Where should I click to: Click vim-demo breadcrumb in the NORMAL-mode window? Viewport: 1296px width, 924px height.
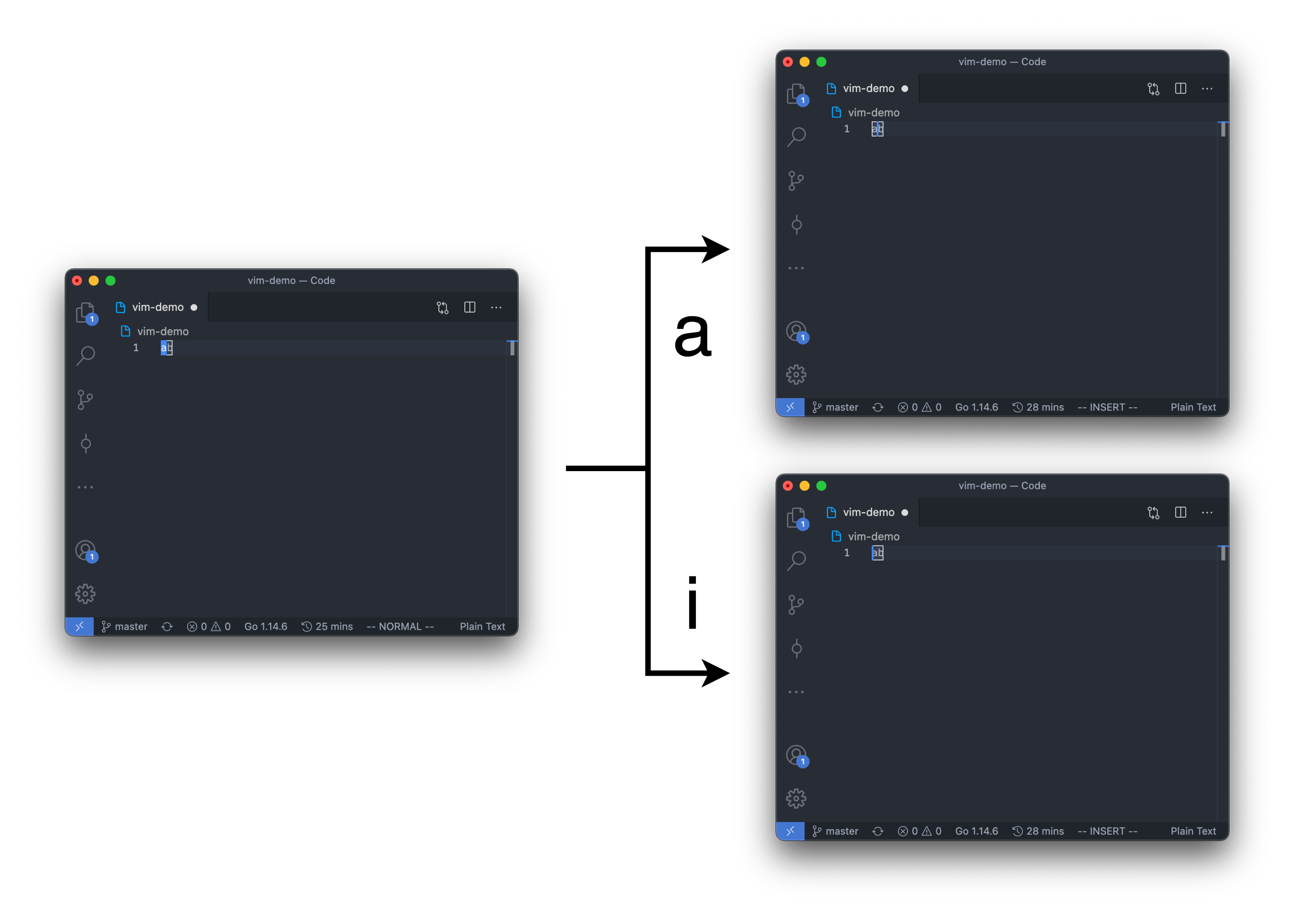tap(163, 331)
